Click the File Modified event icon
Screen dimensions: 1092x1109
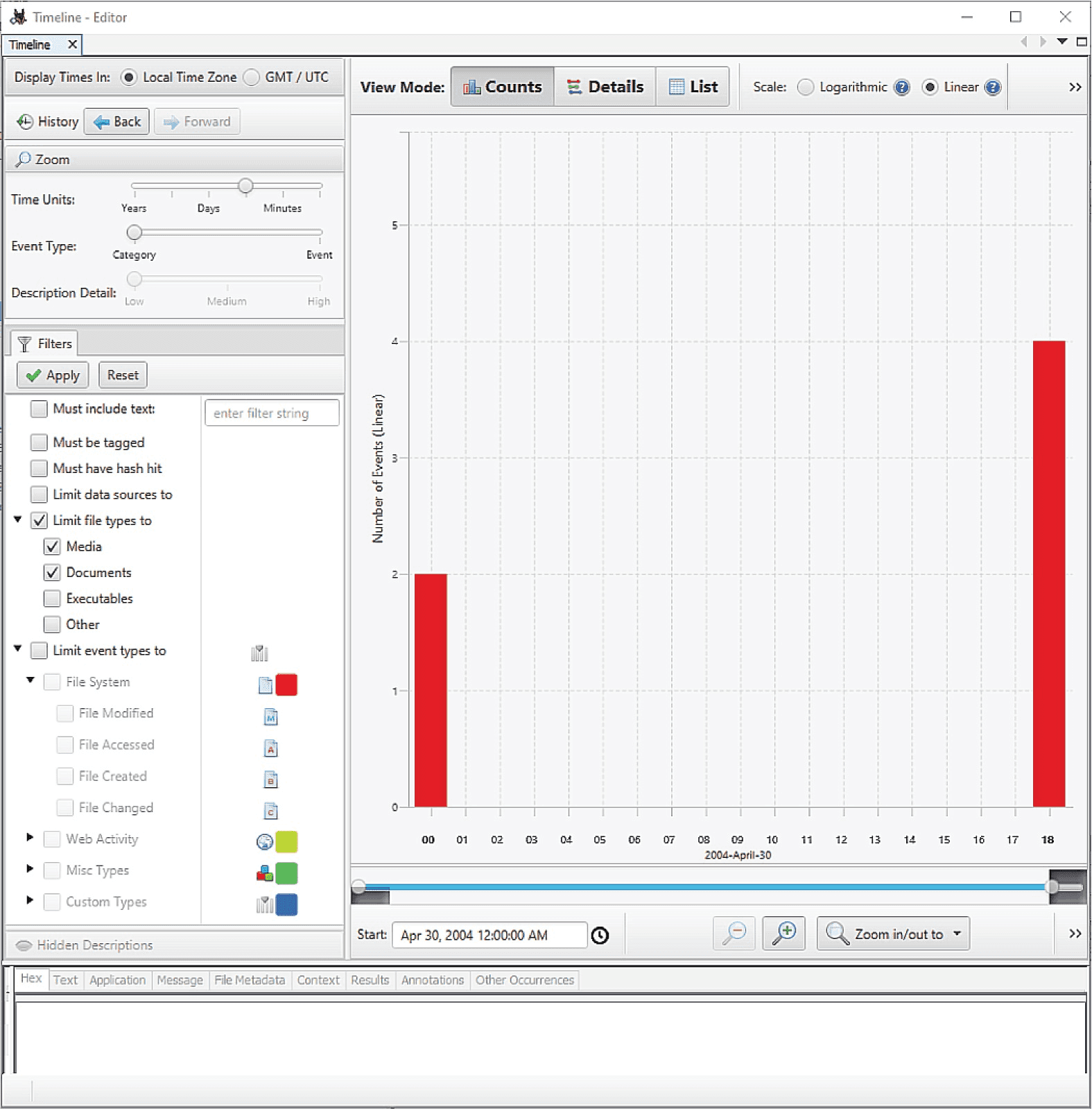pos(271,717)
